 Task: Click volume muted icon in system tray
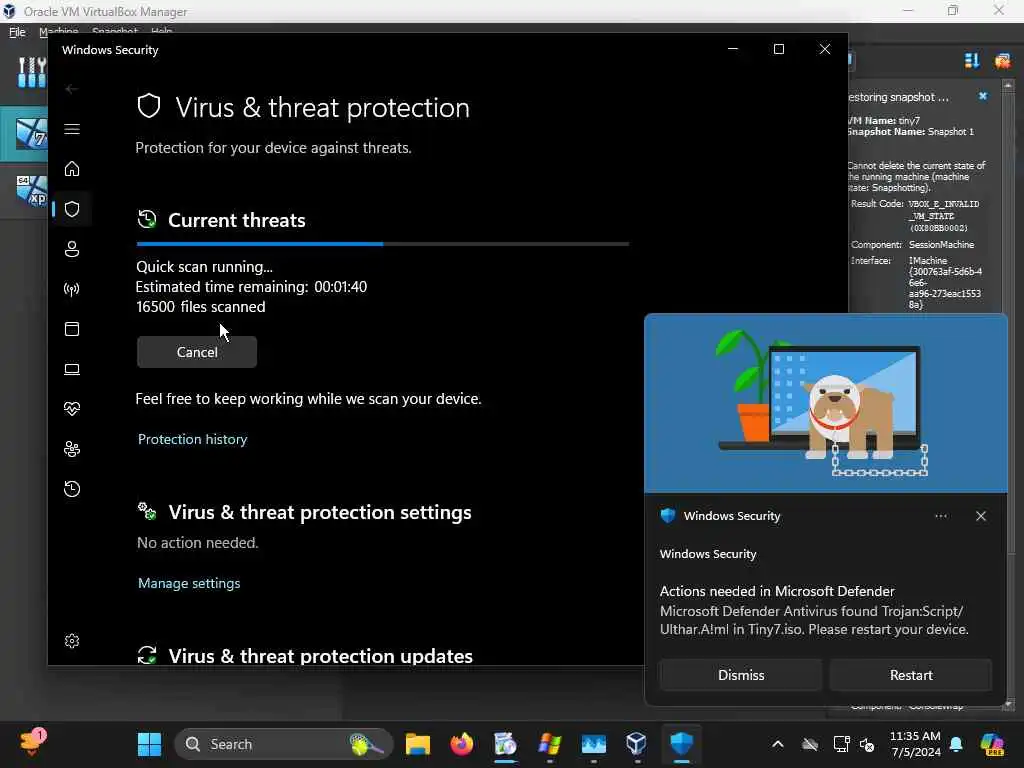coord(867,744)
